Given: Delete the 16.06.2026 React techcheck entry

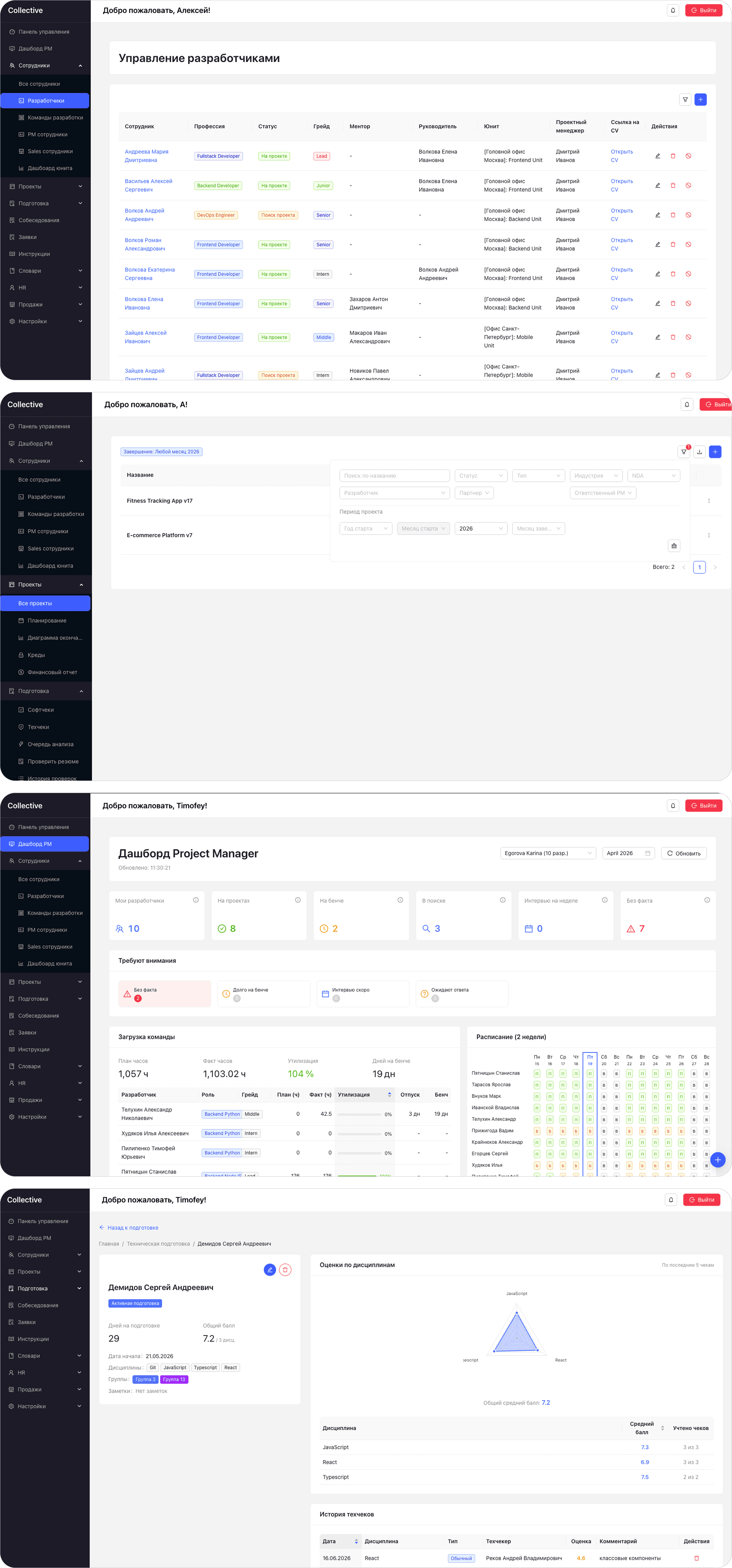Looking at the screenshot, I should coord(697,1558).
